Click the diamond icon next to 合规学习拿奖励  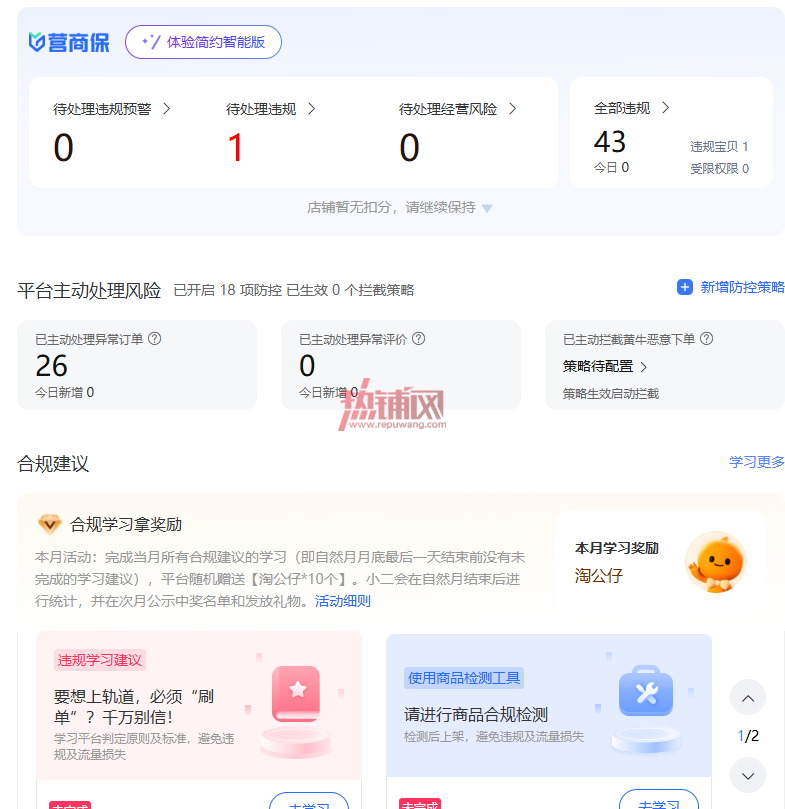(50, 524)
